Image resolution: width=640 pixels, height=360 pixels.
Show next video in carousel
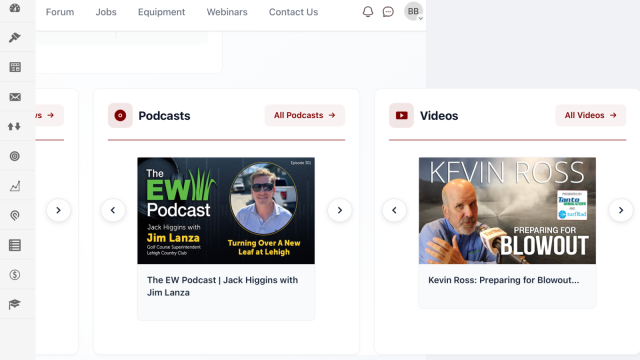pyautogui.click(x=621, y=210)
